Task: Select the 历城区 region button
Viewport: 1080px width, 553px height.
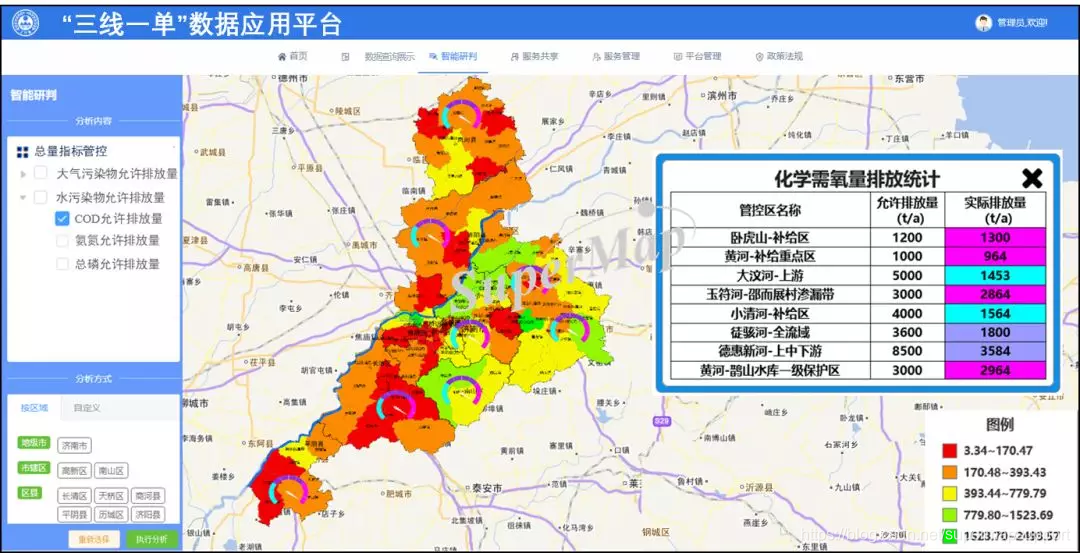Action: pyautogui.click(x=111, y=515)
